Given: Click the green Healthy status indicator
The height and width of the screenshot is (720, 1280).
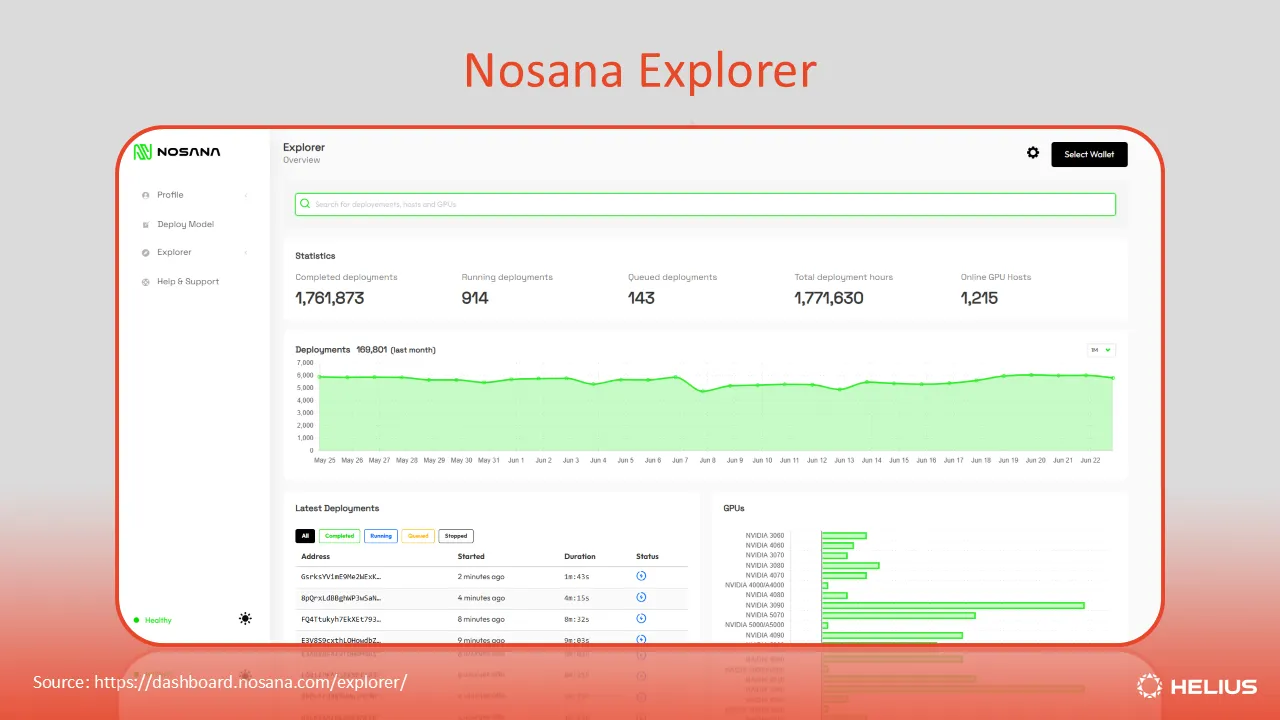Looking at the screenshot, I should pyautogui.click(x=153, y=620).
